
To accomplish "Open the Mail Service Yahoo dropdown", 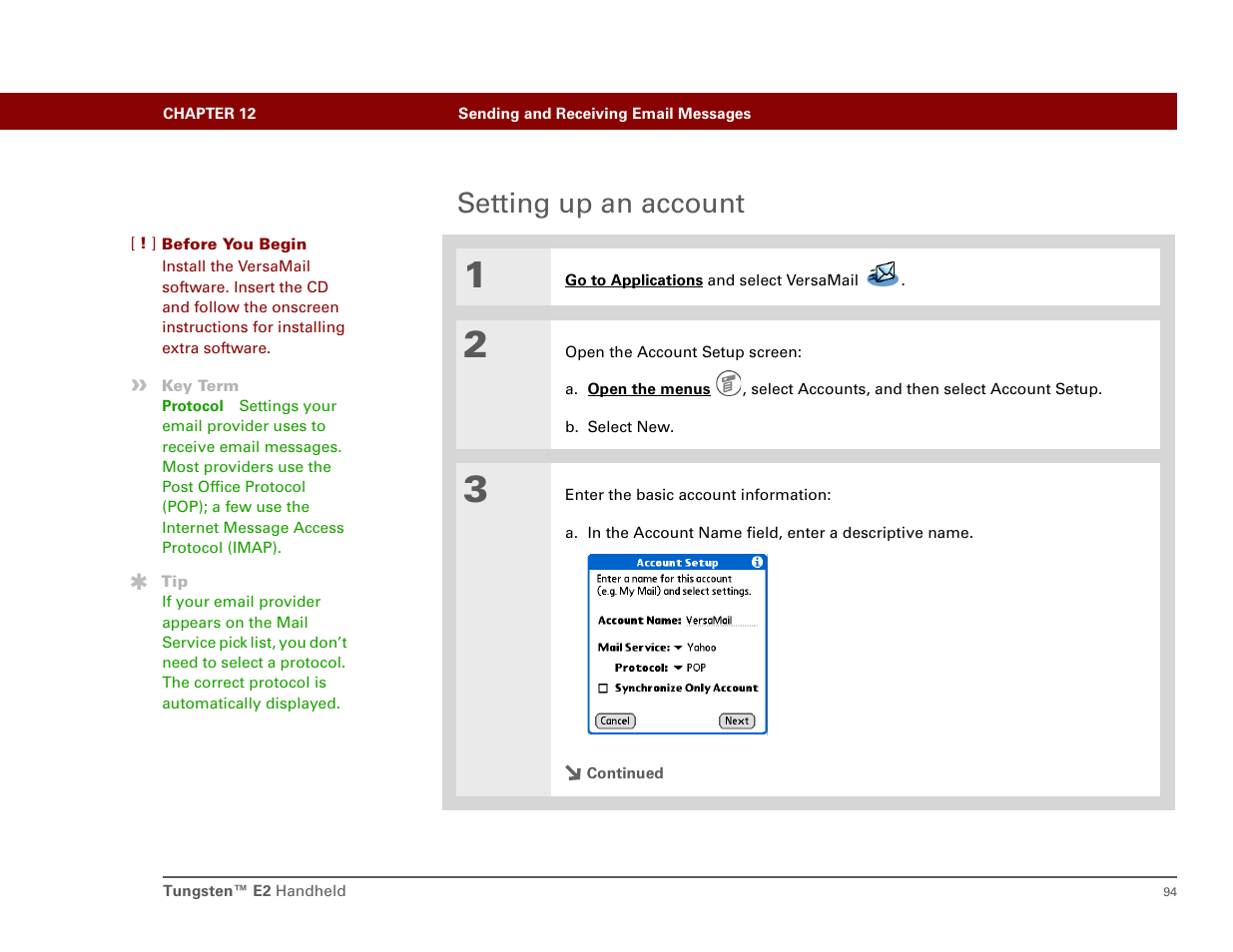I will pyautogui.click(x=695, y=648).
